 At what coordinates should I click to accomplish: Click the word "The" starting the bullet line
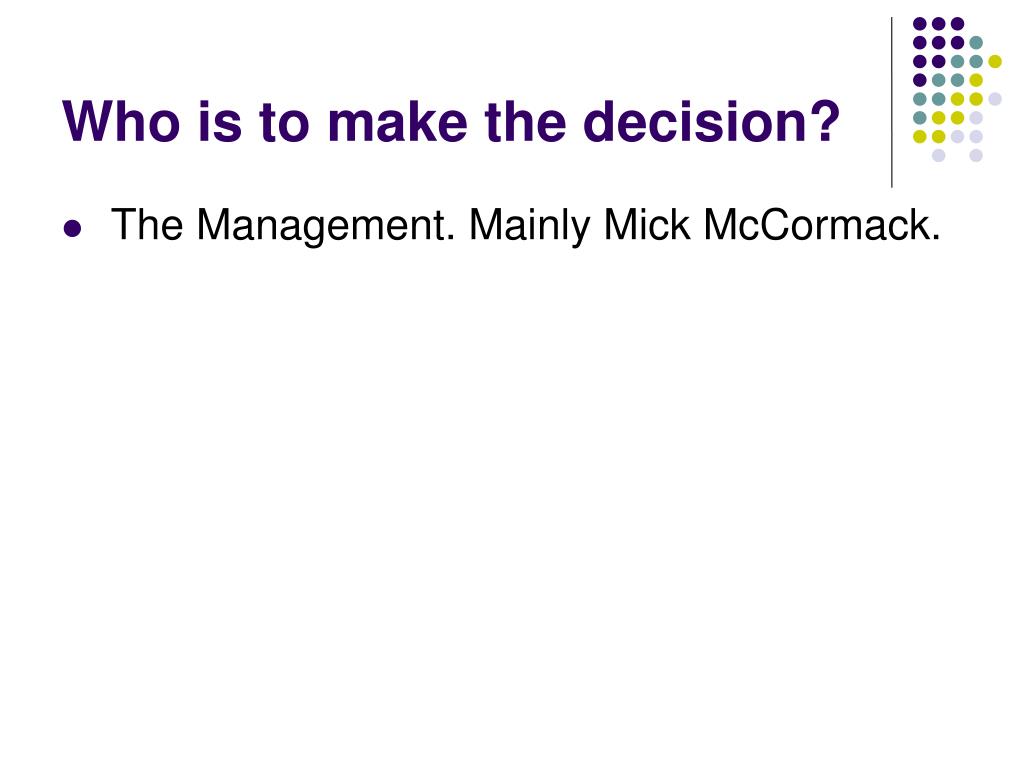[x=147, y=225]
